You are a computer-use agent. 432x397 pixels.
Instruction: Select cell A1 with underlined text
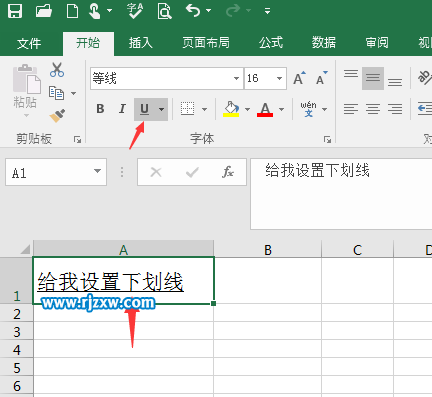[124, 281]
